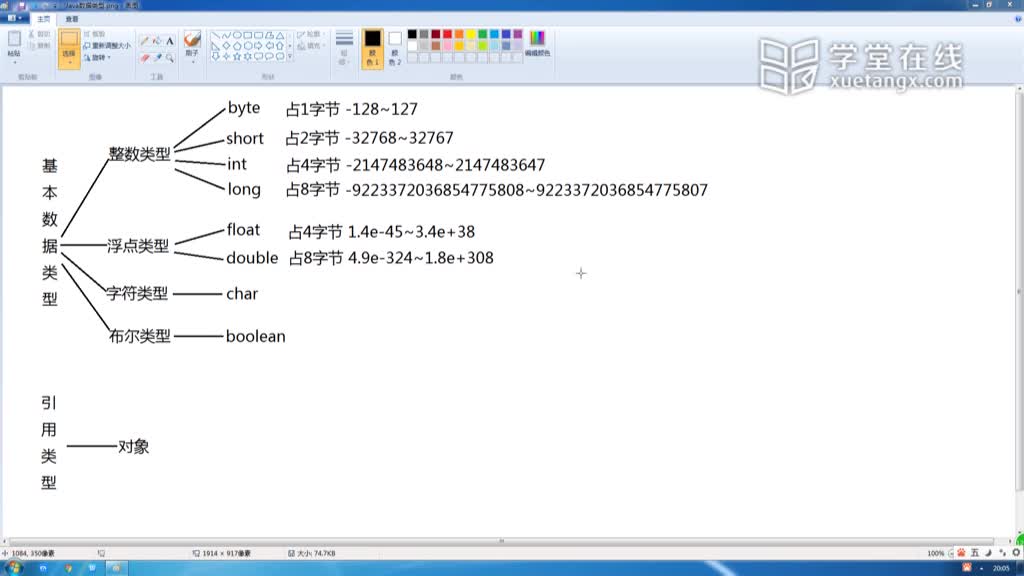The width and height of the screenshot is (1024, 576).
Task: Pick the orange color swatch
Action: pyautogui.click(x=459, y=34)
